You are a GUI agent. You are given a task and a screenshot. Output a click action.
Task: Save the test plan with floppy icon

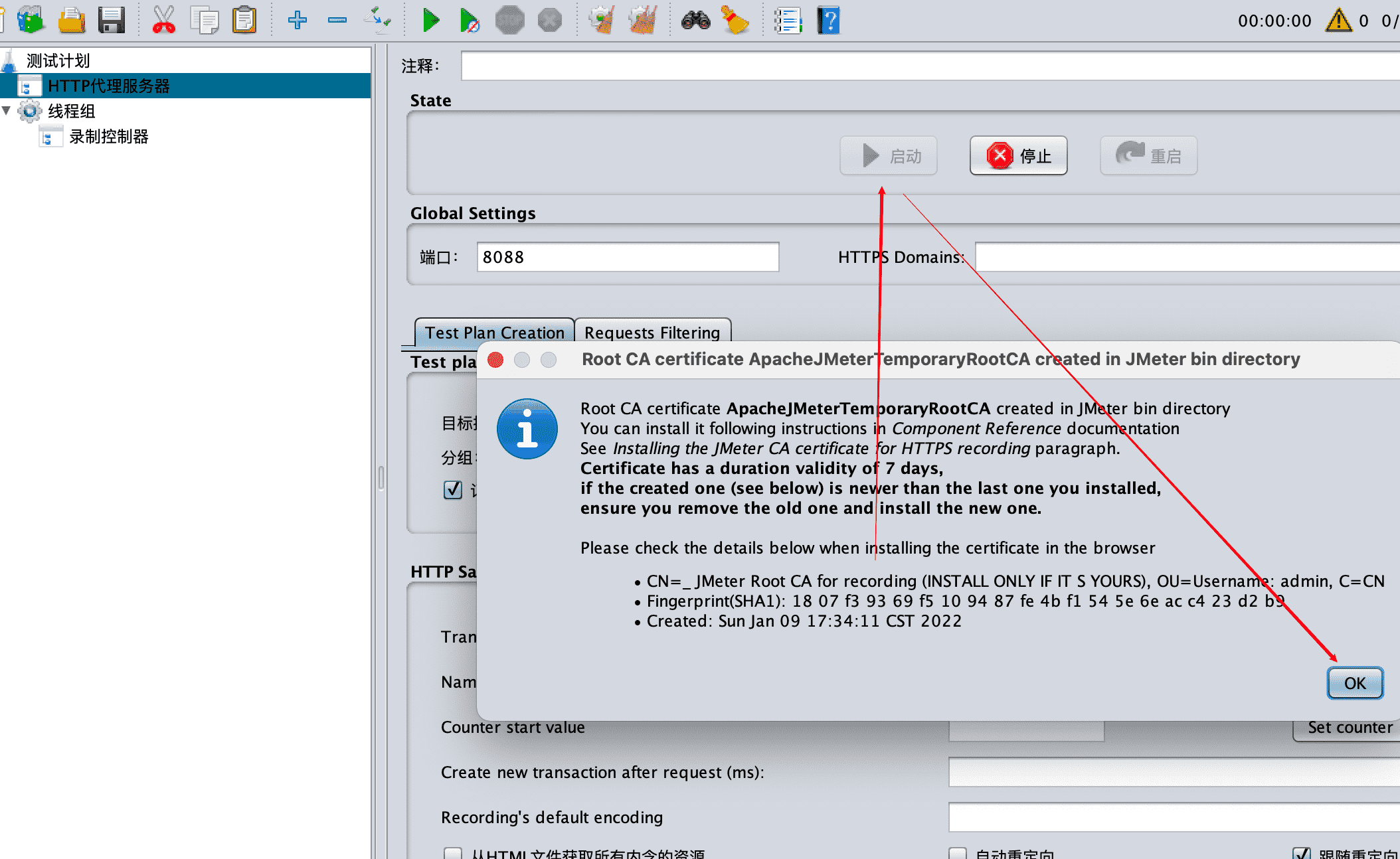(112, 20)
